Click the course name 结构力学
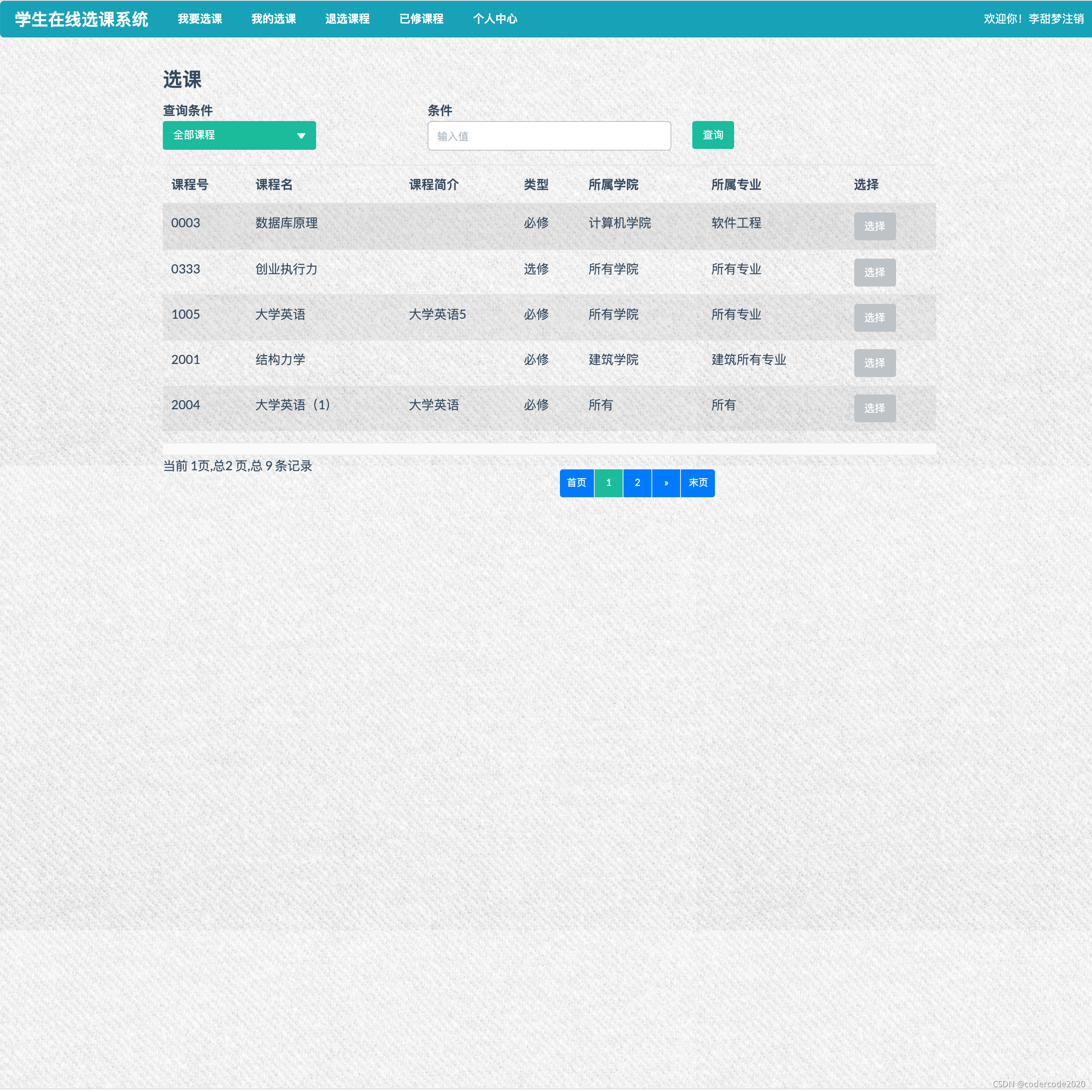Image resolution: width=1092 pixels, height=1092 pixels. click(280, 360)
